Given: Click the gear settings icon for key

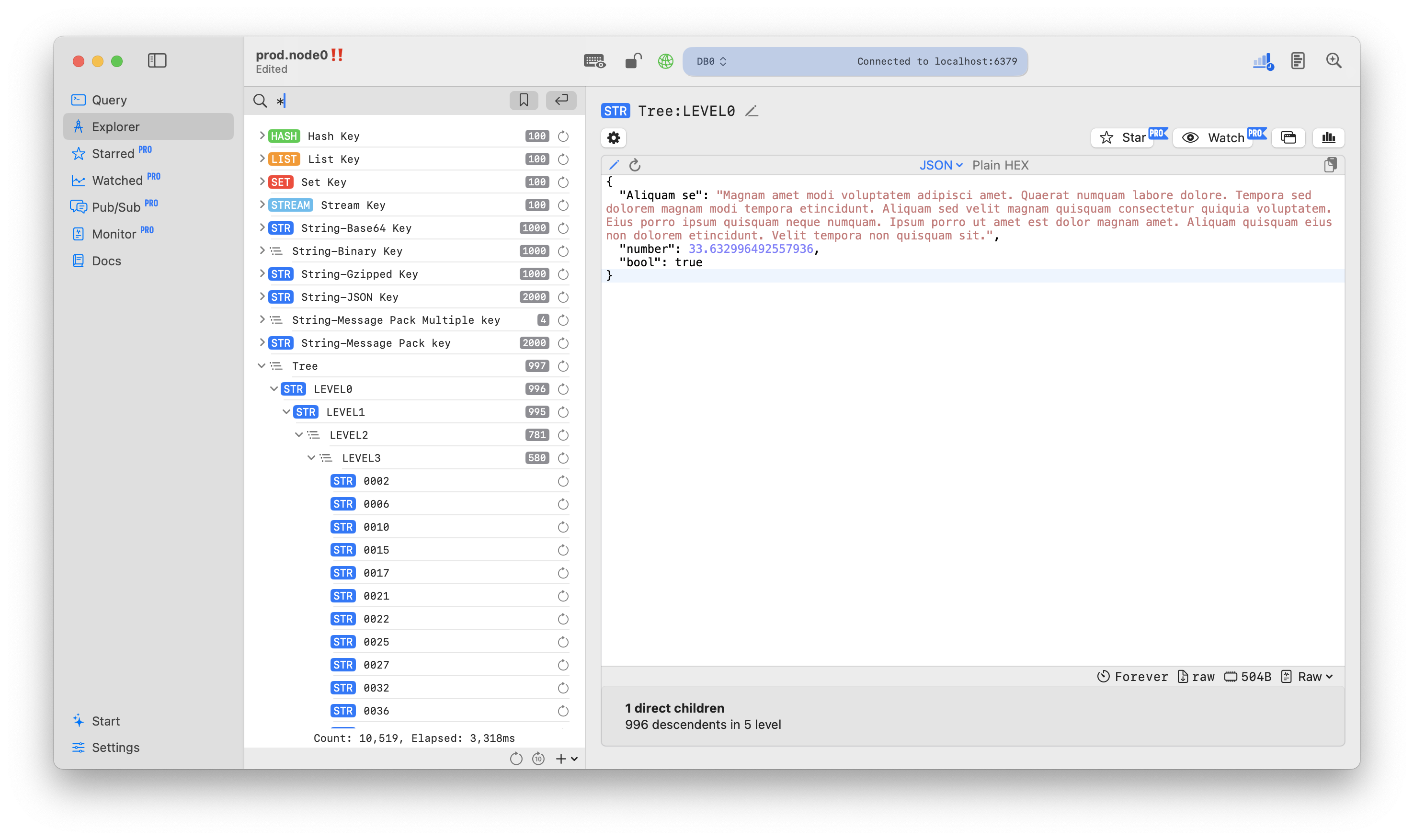Looking at the screenshot, I should tap(614, 137).
